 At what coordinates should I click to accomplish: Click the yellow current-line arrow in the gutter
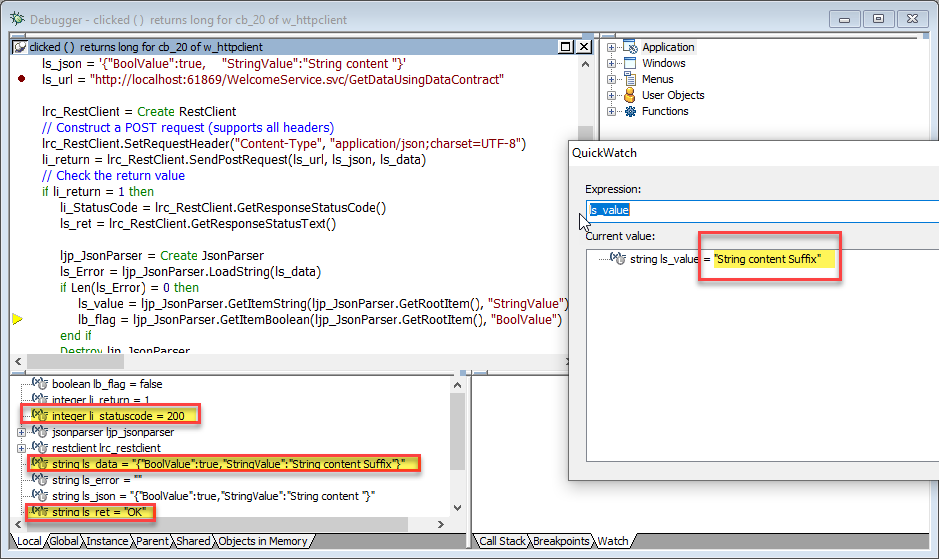click(18, 320)
